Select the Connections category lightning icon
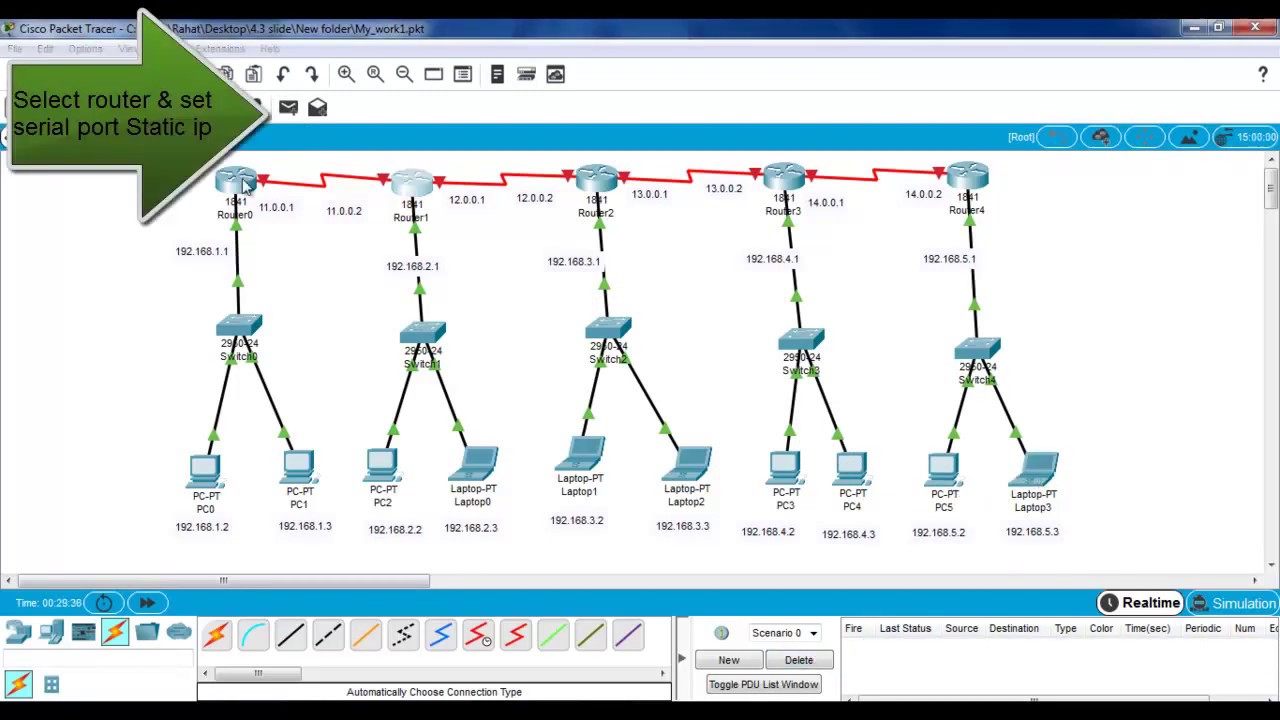 tap(115, 632)
